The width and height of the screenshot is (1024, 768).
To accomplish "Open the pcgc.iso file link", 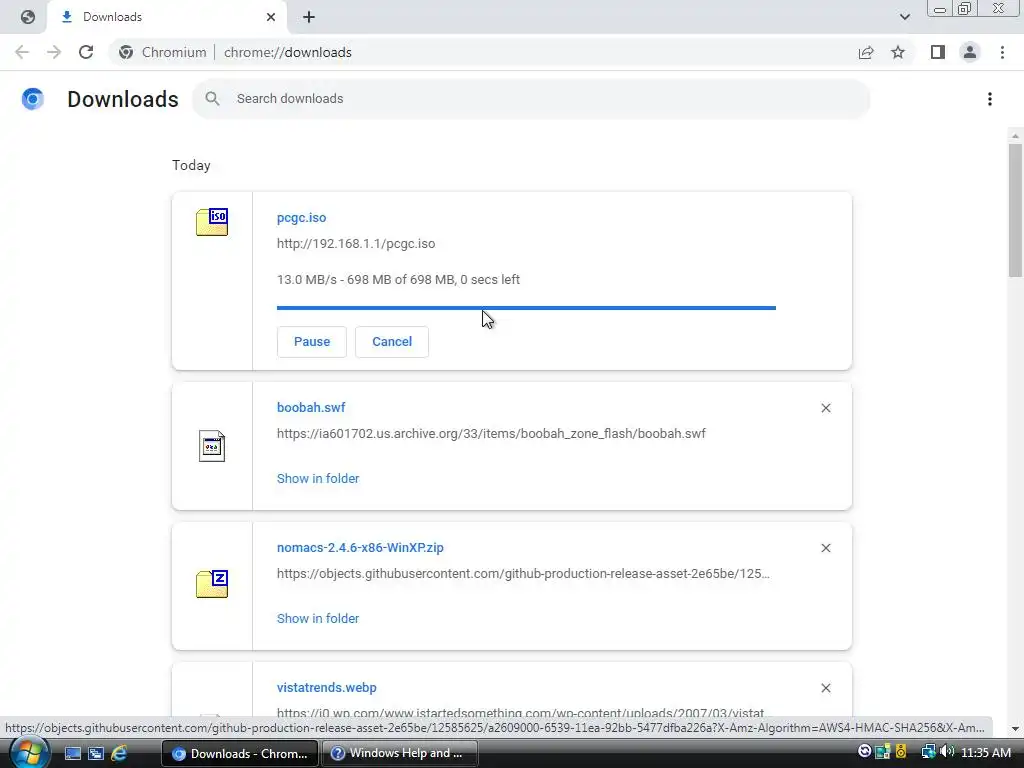I will click(x=301, y=217).
